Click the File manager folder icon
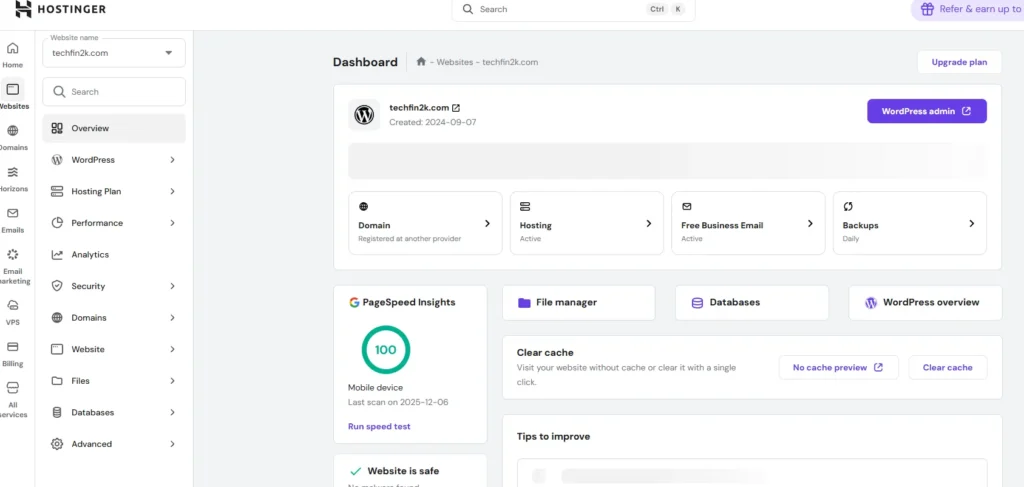1024x487 pixels. (x=524, y=302)
